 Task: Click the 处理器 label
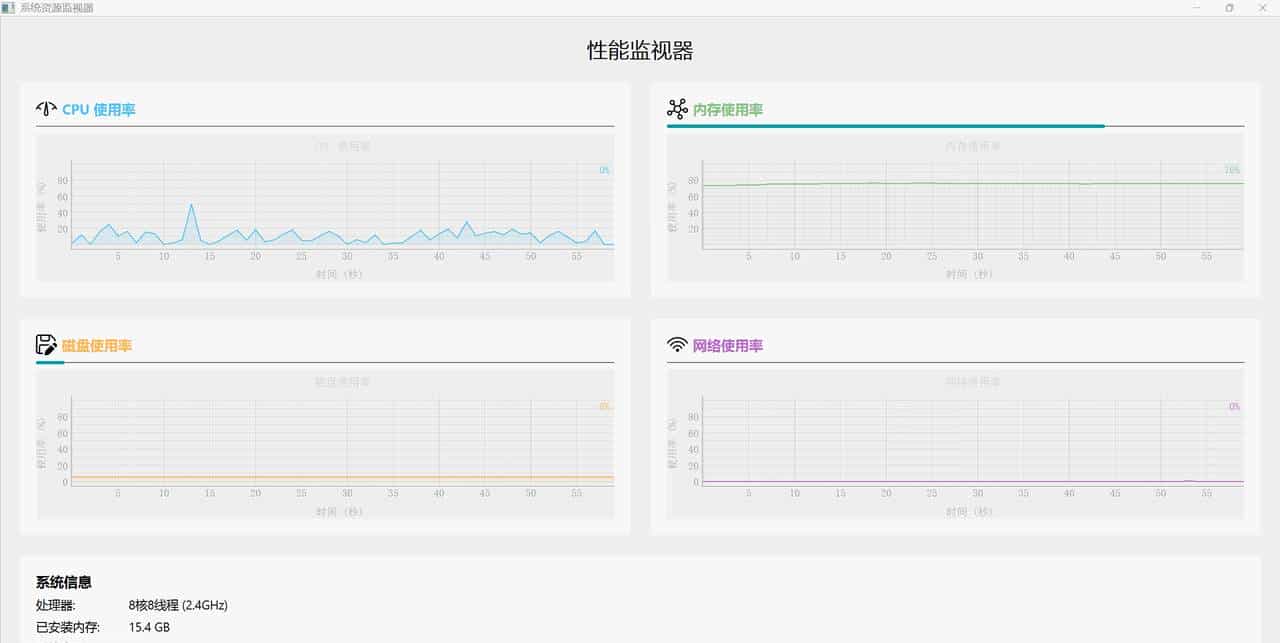[x=55, y=605]
